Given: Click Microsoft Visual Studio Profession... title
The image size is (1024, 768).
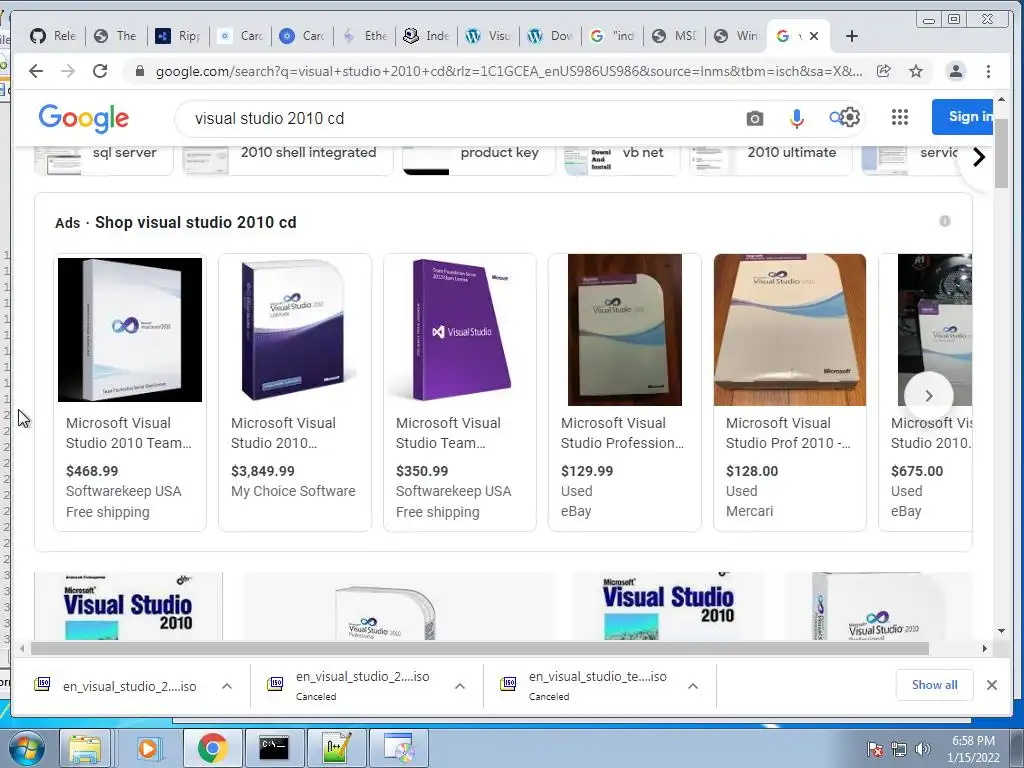Looking at the screenshot, I should tap(622, 433).
